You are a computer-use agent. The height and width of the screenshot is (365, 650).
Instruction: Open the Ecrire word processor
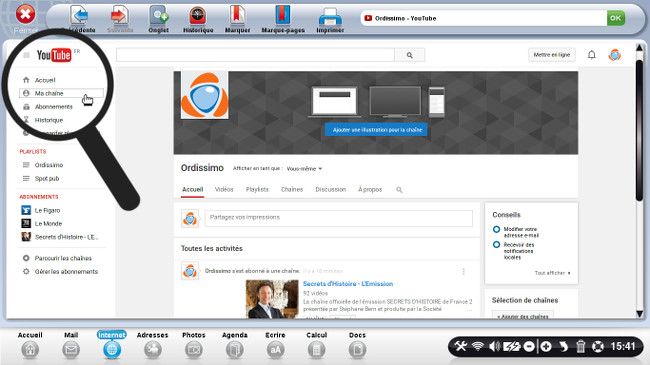point(276,350)
